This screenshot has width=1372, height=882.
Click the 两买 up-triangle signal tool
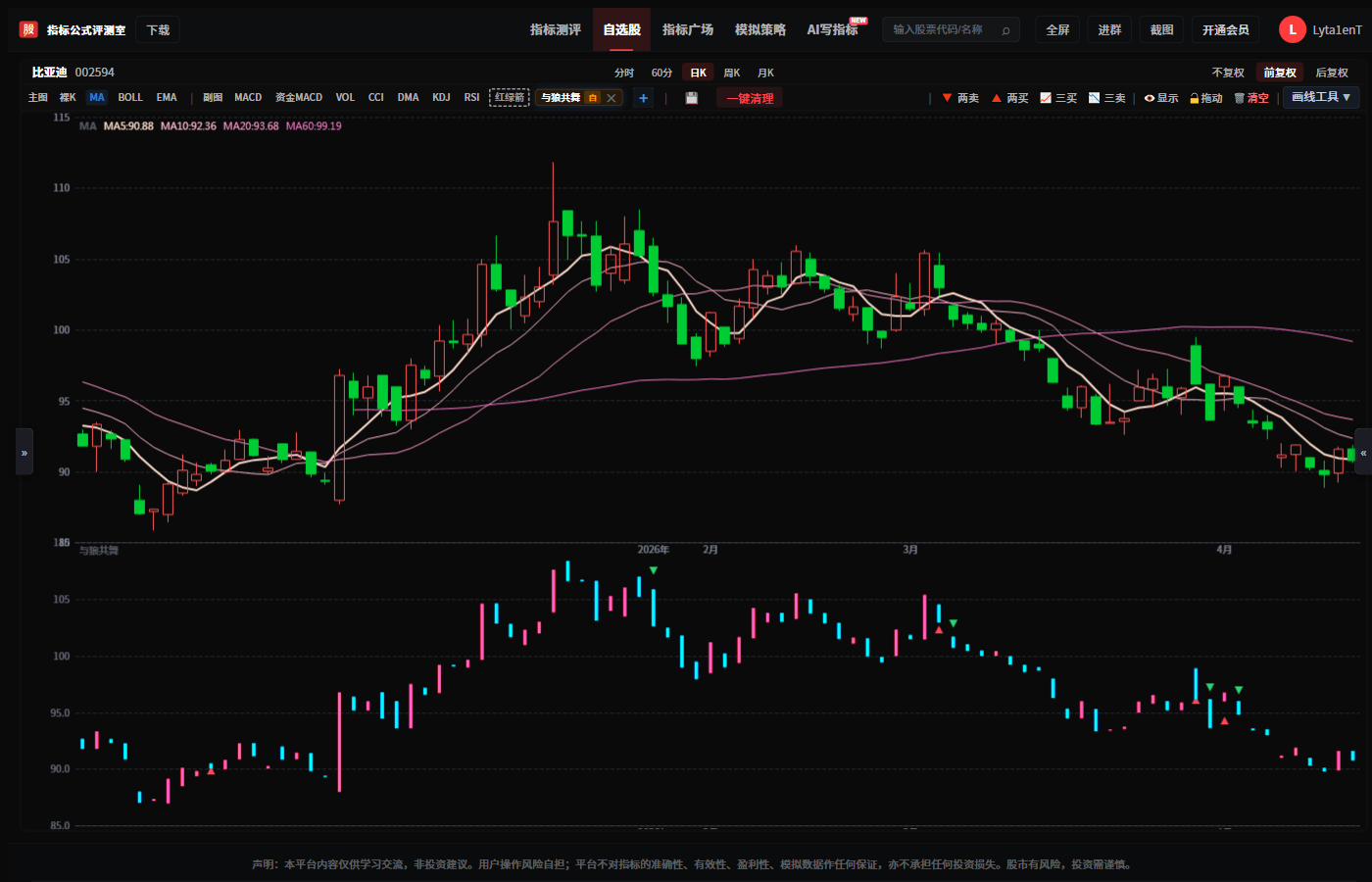pyautogui.click(x=1009, y=98)
